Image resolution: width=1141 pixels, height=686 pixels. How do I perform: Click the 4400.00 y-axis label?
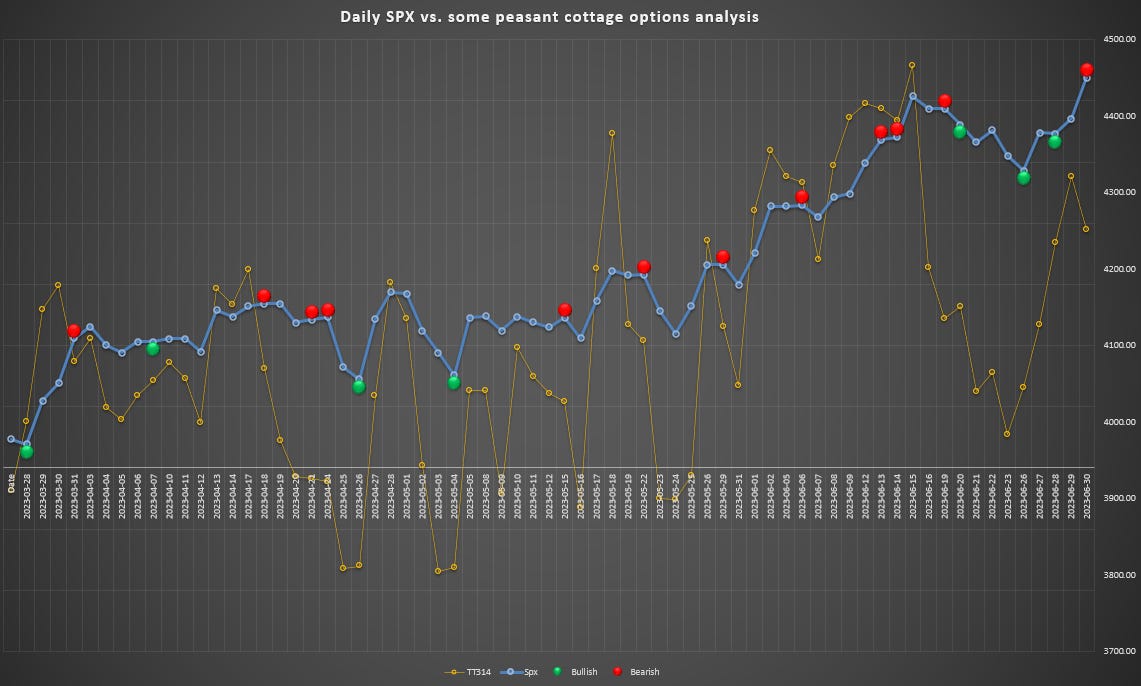[1119, 116]
